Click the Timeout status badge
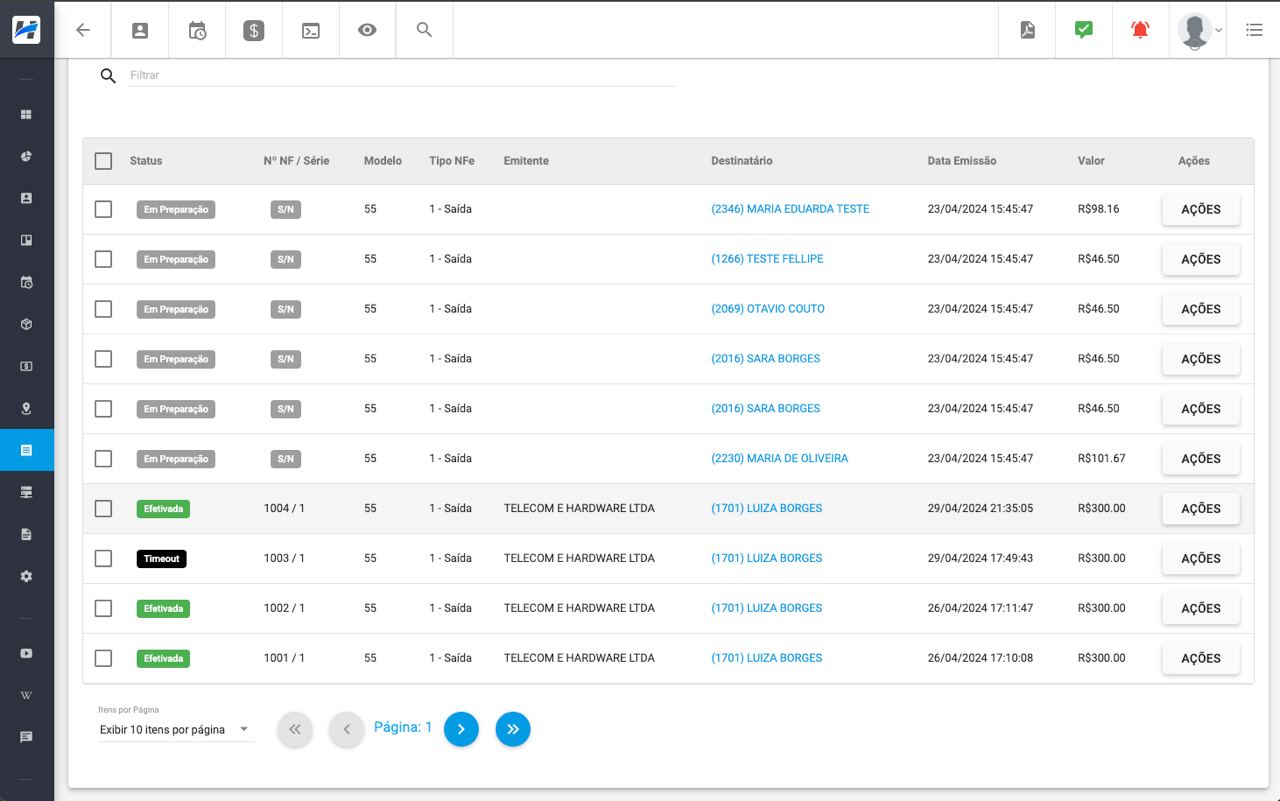Screen dimensions: 1280x801 click(162, 559)
